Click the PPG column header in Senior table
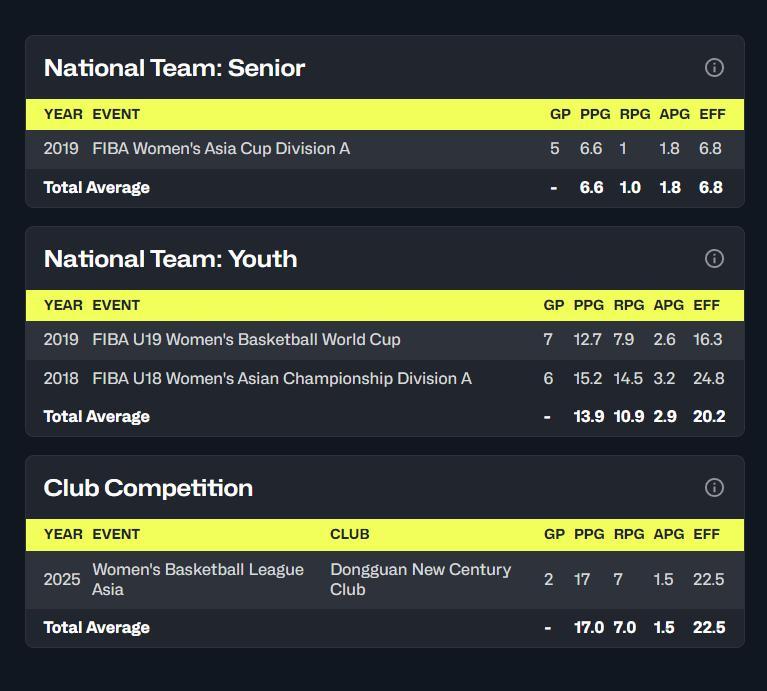Viewport: 767px width, 691px height. pyautogui.click(x=590, y=114)
